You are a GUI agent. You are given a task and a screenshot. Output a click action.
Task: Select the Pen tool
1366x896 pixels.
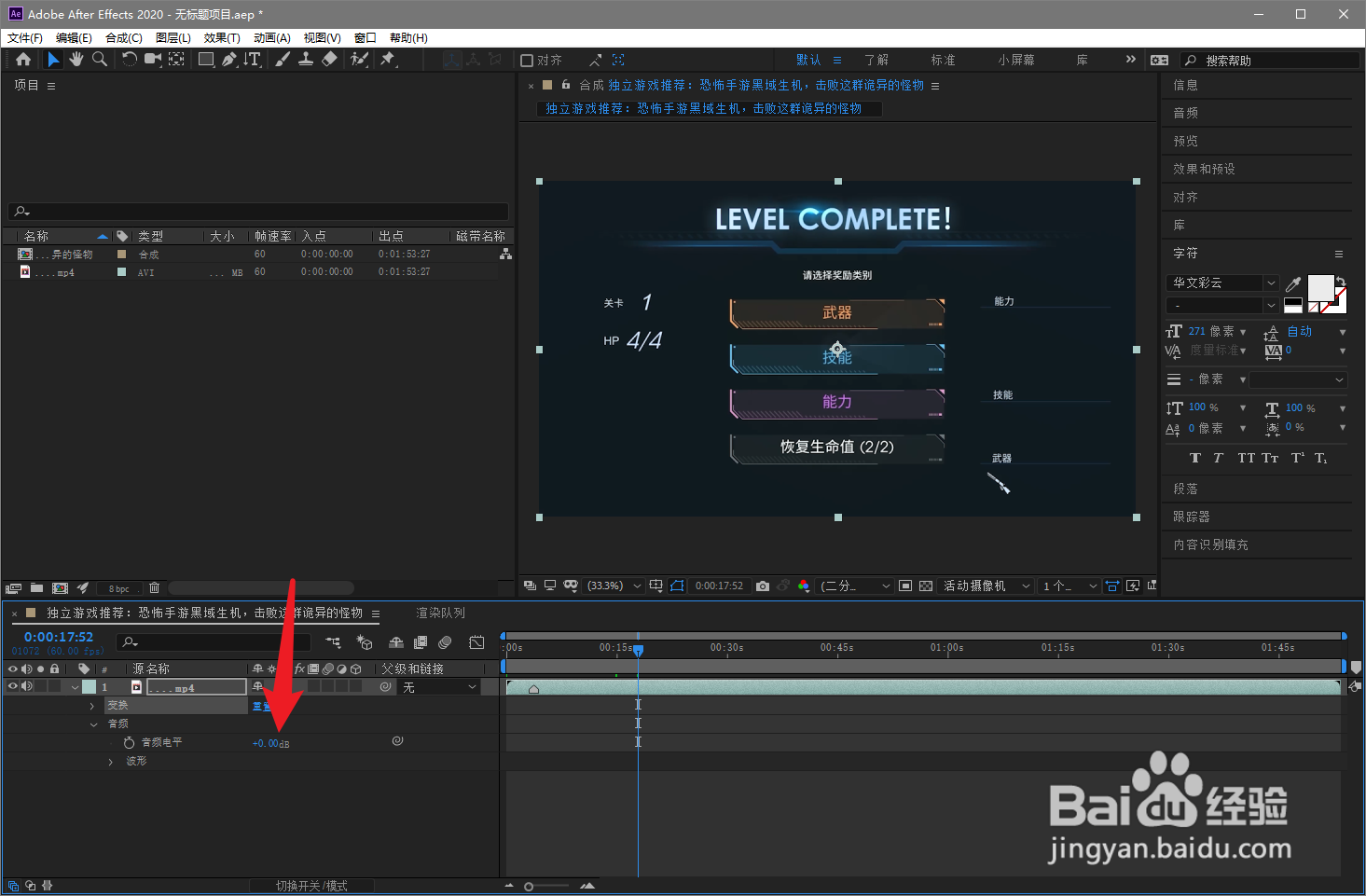pyautogui.click(x=229, y=60)
